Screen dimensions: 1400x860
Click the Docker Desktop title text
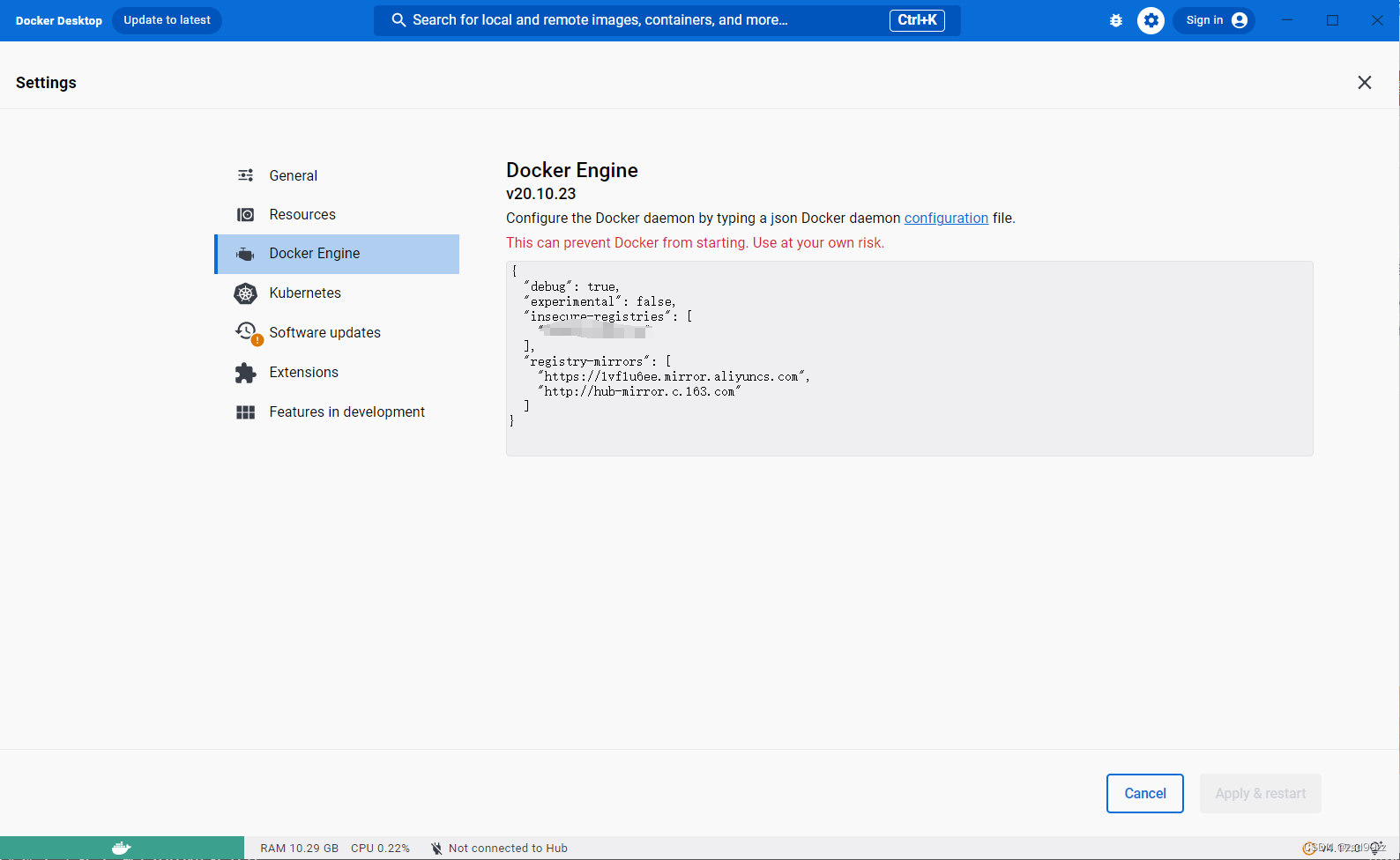(x=59, y=20)
